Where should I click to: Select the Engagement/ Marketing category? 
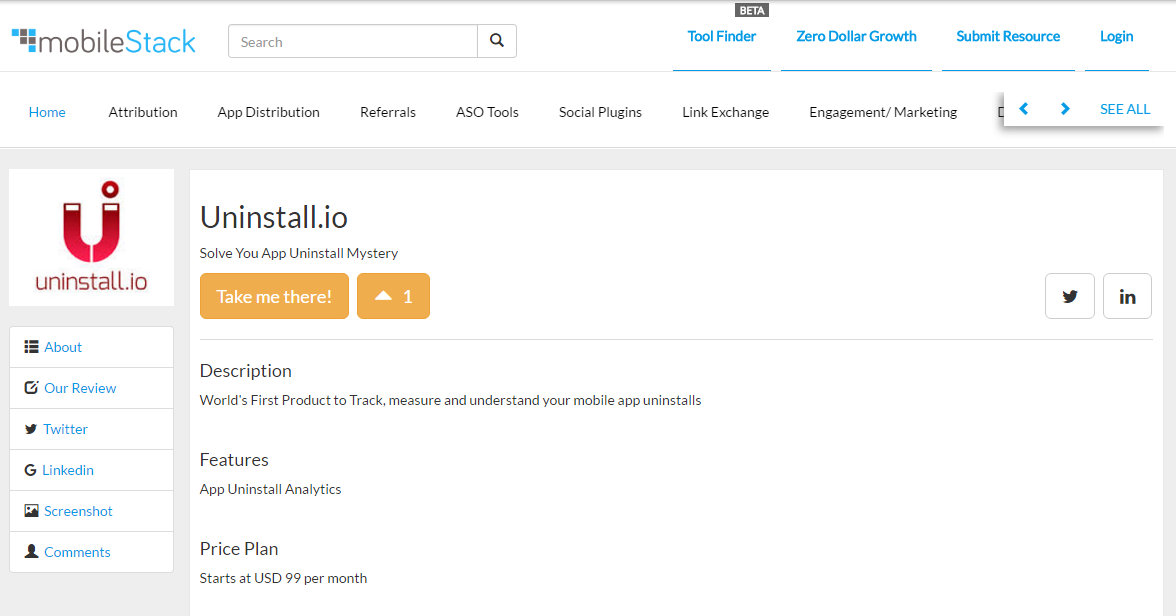tap(883, 112)
